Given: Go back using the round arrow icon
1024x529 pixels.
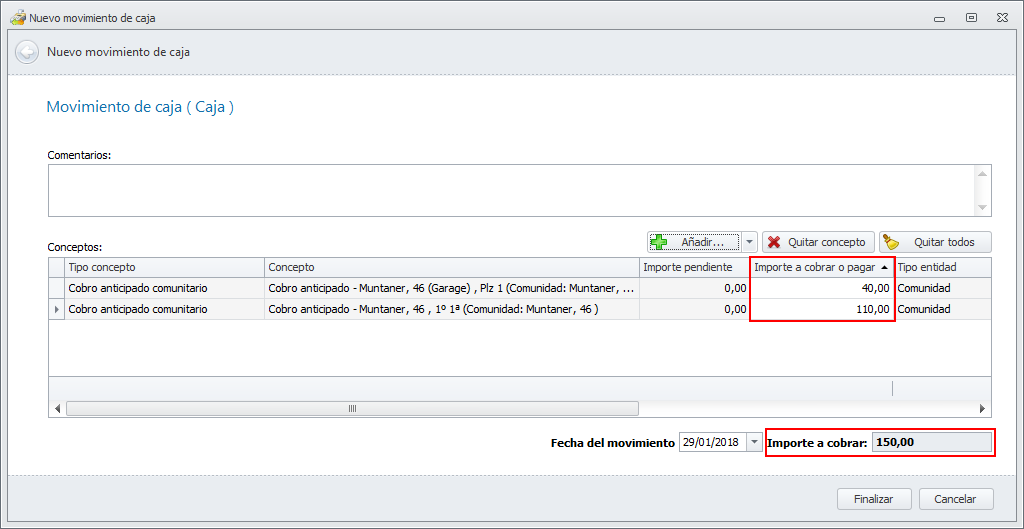Looking at the screenshot, I should point(27,52).
